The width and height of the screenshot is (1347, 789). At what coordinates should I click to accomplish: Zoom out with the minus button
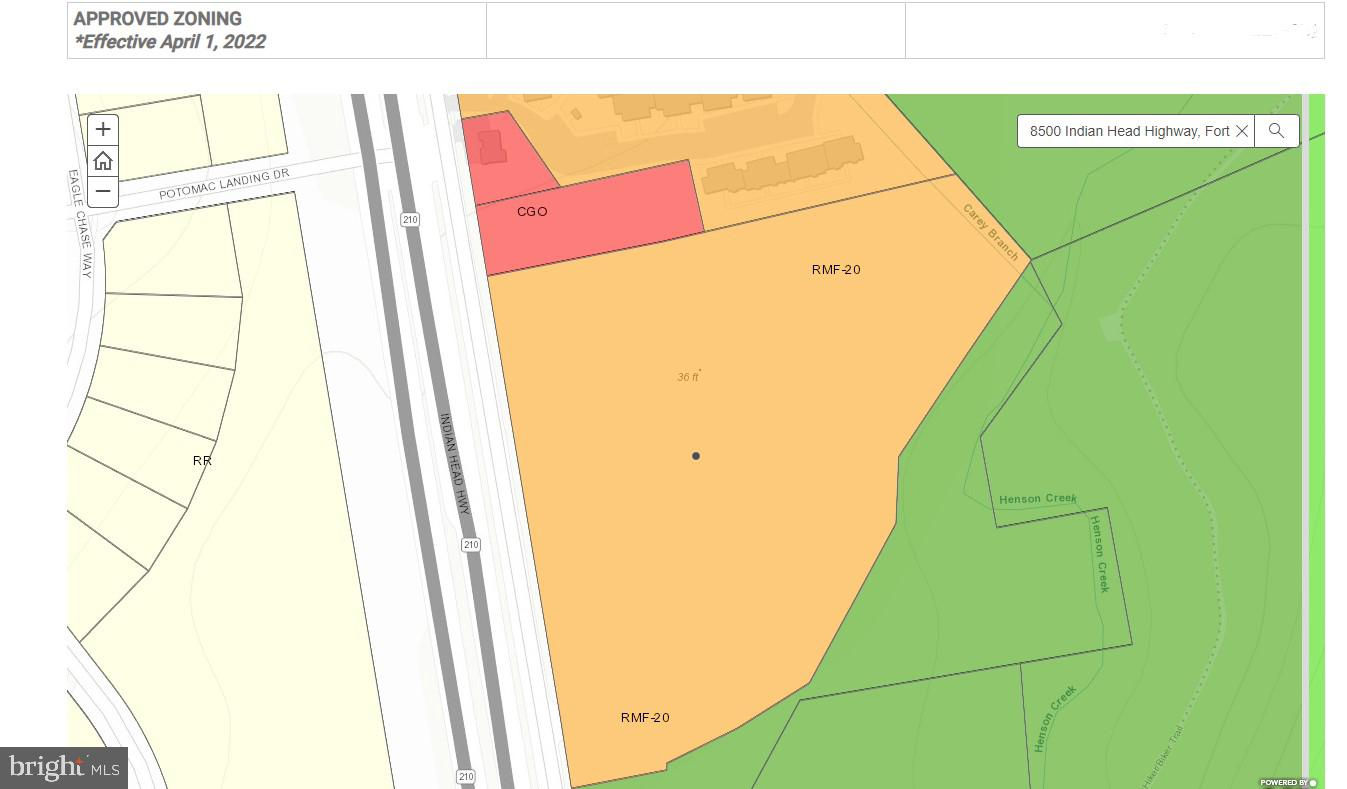[103, 191]
